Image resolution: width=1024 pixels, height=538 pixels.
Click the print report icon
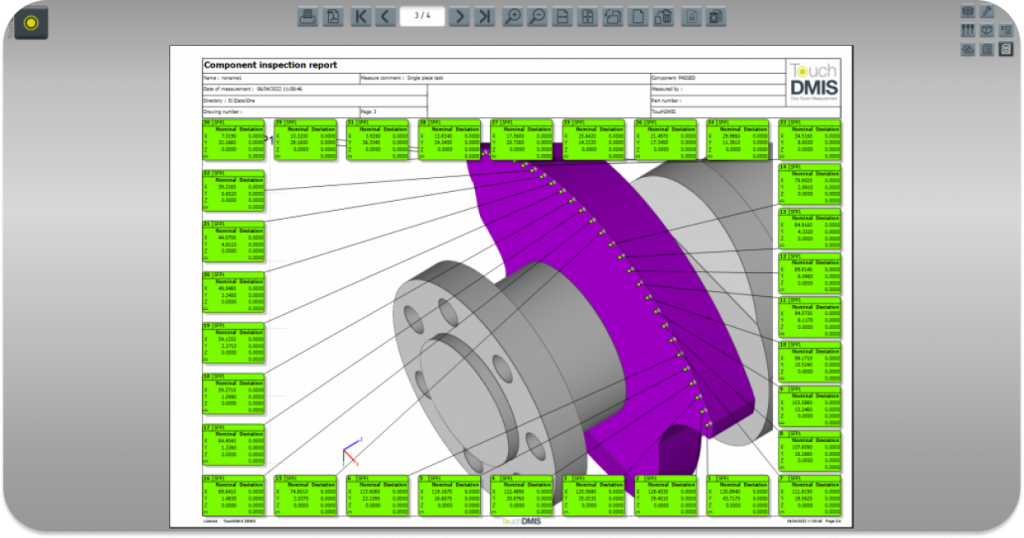point(309,16)
